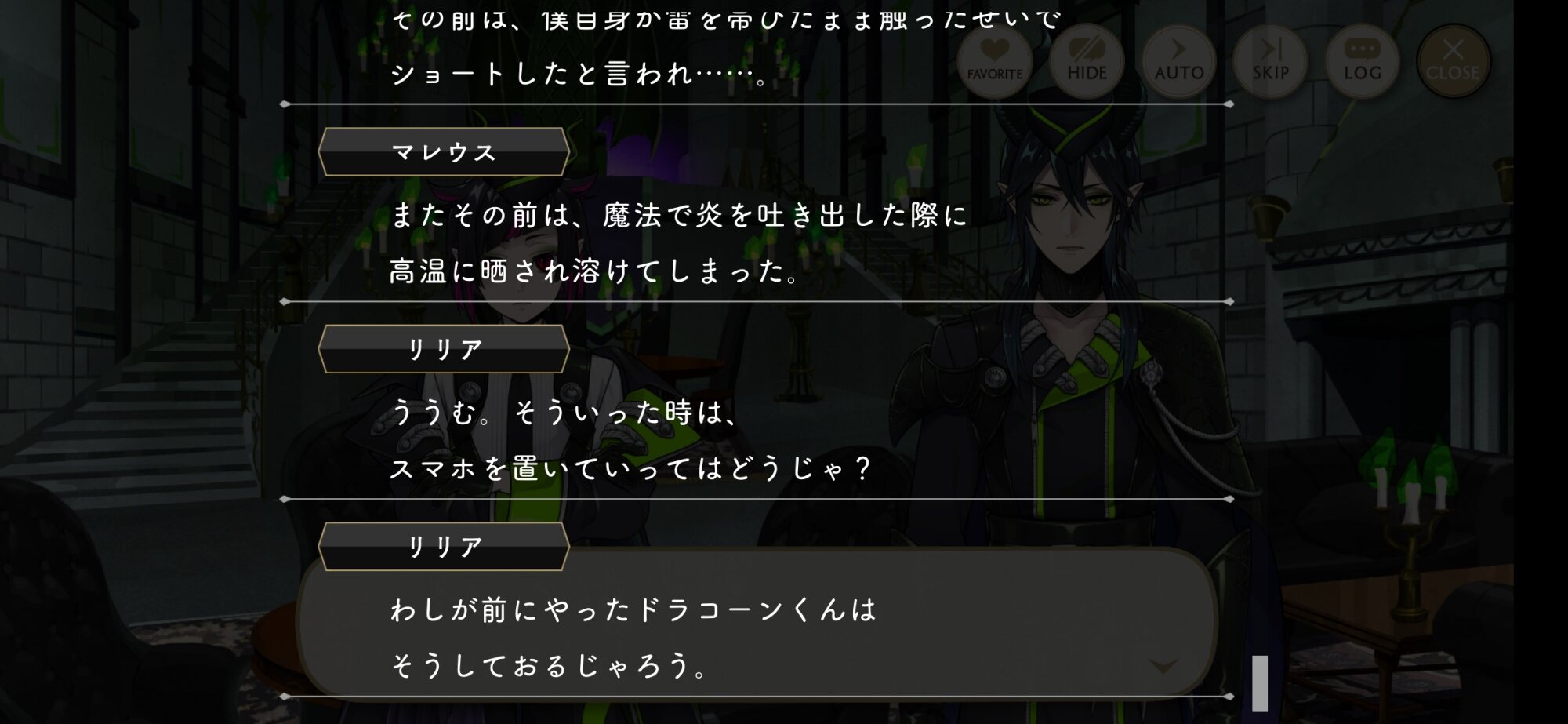Screen dimensions: 1568x724
Task: Select the lower リリア name plate
Action: (444, 547)
